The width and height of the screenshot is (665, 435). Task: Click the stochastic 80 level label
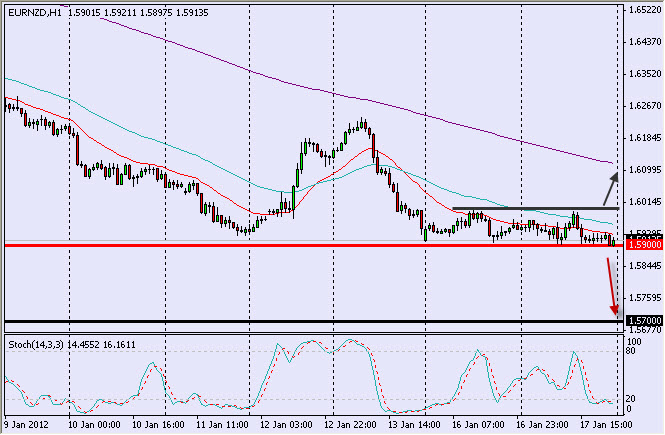pos(632,352)
